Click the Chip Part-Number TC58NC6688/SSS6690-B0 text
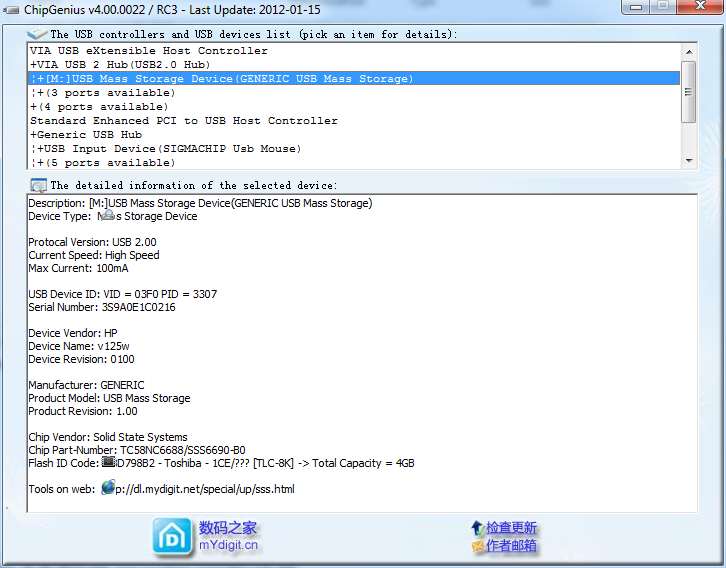726x568 pixels. click(x=137, y=450)
